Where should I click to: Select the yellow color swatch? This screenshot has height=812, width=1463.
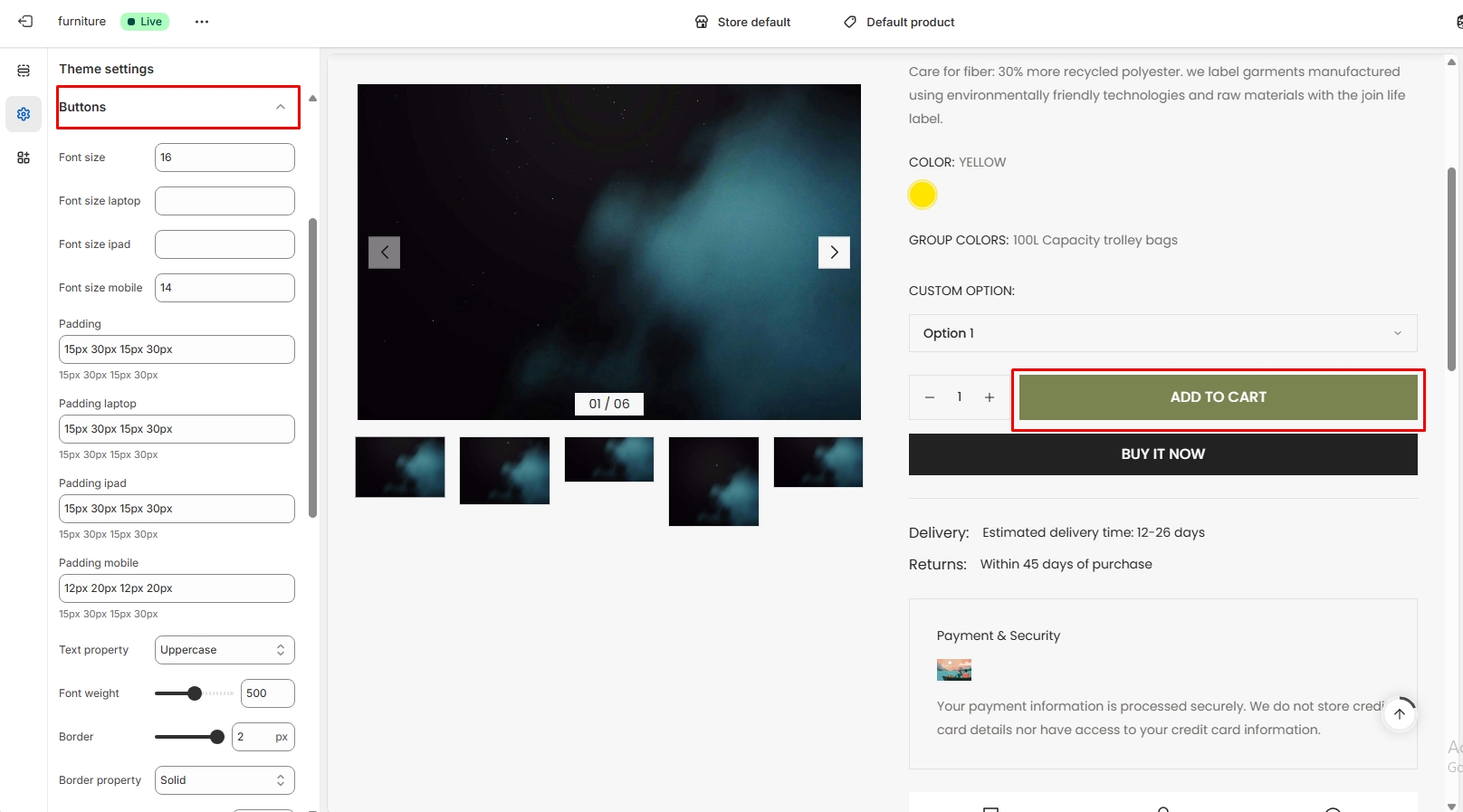click(922, 195)
